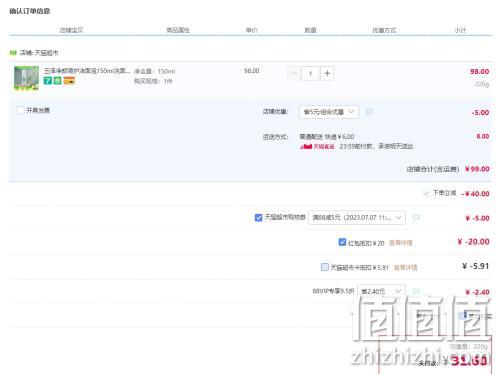Uncheck the 红包抵扣 ¥20 checkbox
Image resolution: width=500 pixels, height=374 pixels.
[x=342, y=242]
